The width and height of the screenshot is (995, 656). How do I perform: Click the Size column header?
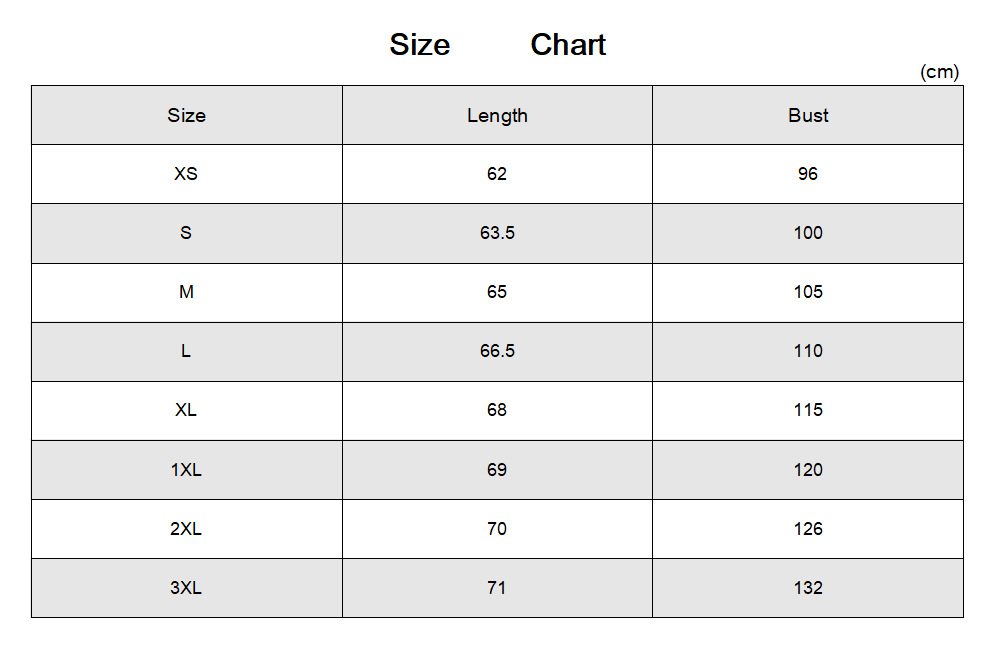[x=186, y=115]
